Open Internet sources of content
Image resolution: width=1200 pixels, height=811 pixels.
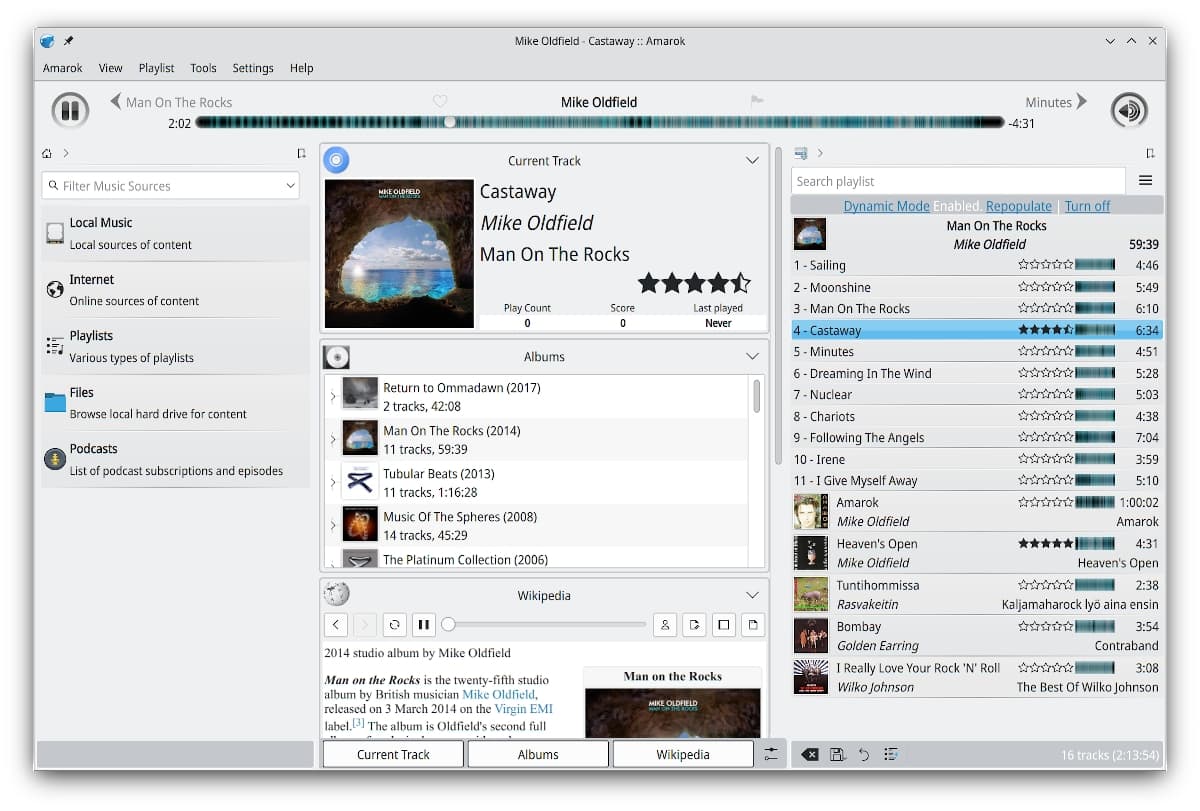click(x=176, y=290)
